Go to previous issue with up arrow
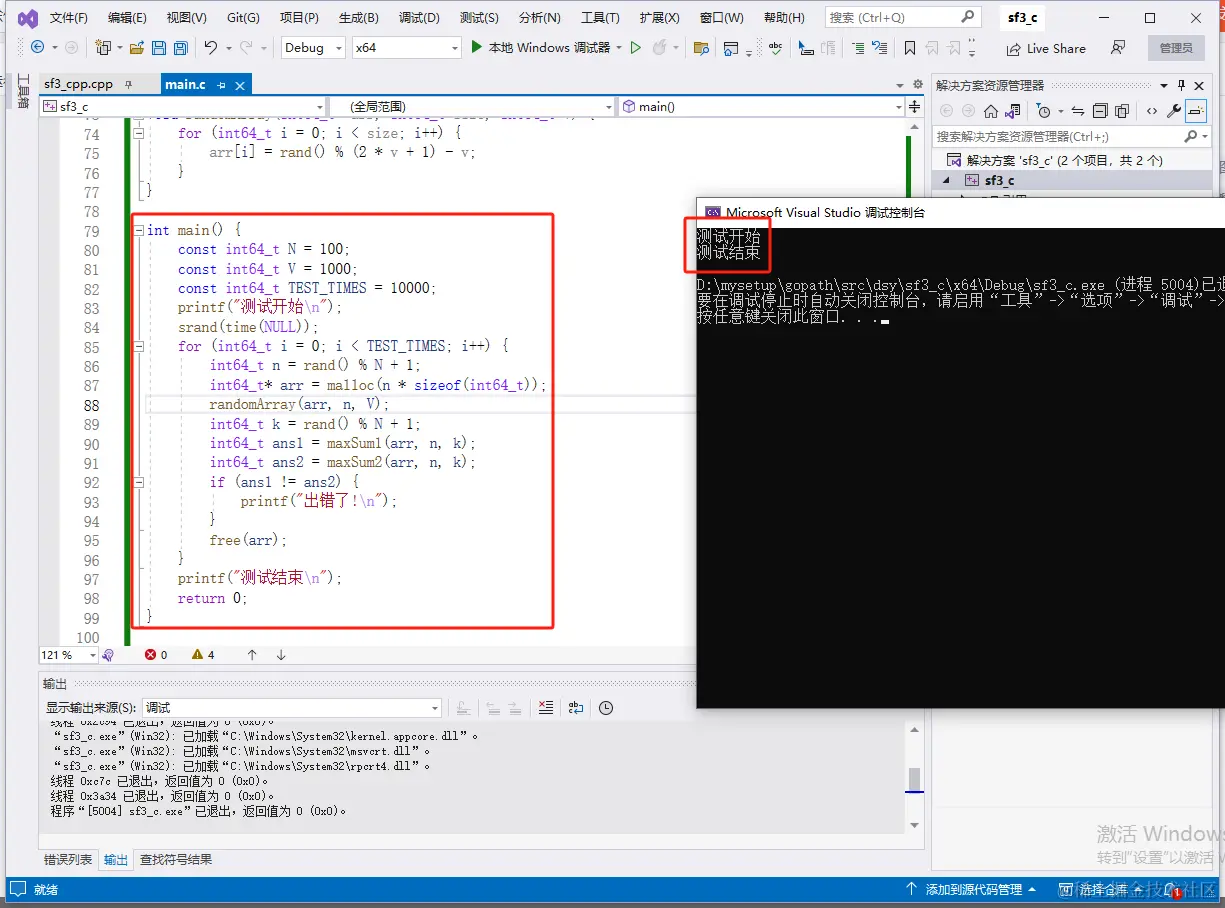 tap(252, 655)
